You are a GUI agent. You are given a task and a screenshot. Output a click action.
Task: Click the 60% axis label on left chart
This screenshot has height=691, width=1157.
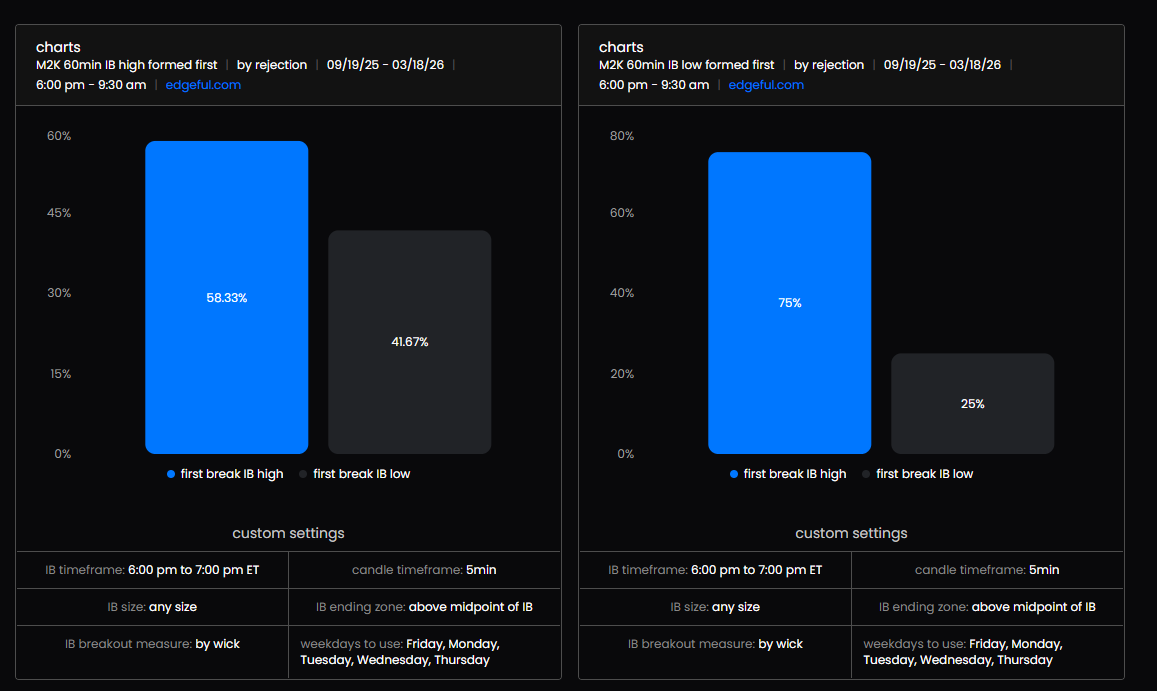pyautogui.click(x=59, y=136)
